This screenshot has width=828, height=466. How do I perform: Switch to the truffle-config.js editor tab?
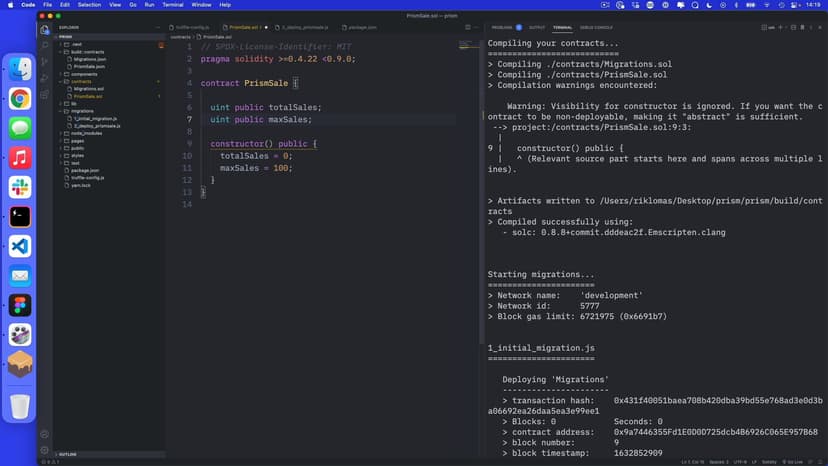[191, 28]
